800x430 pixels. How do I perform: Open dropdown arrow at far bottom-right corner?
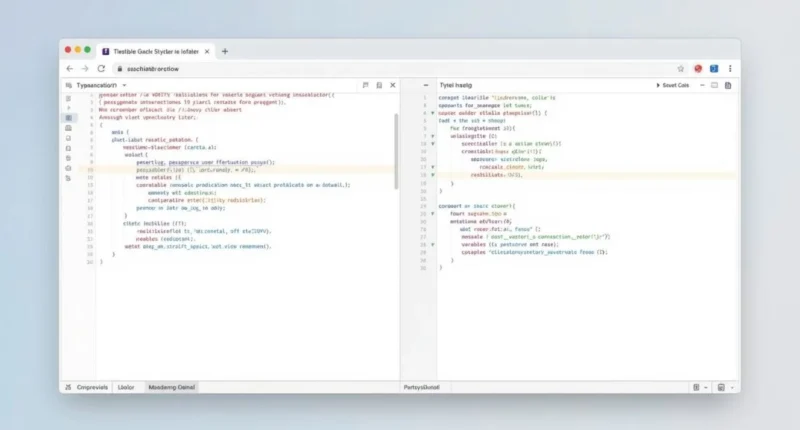point(732,388)
